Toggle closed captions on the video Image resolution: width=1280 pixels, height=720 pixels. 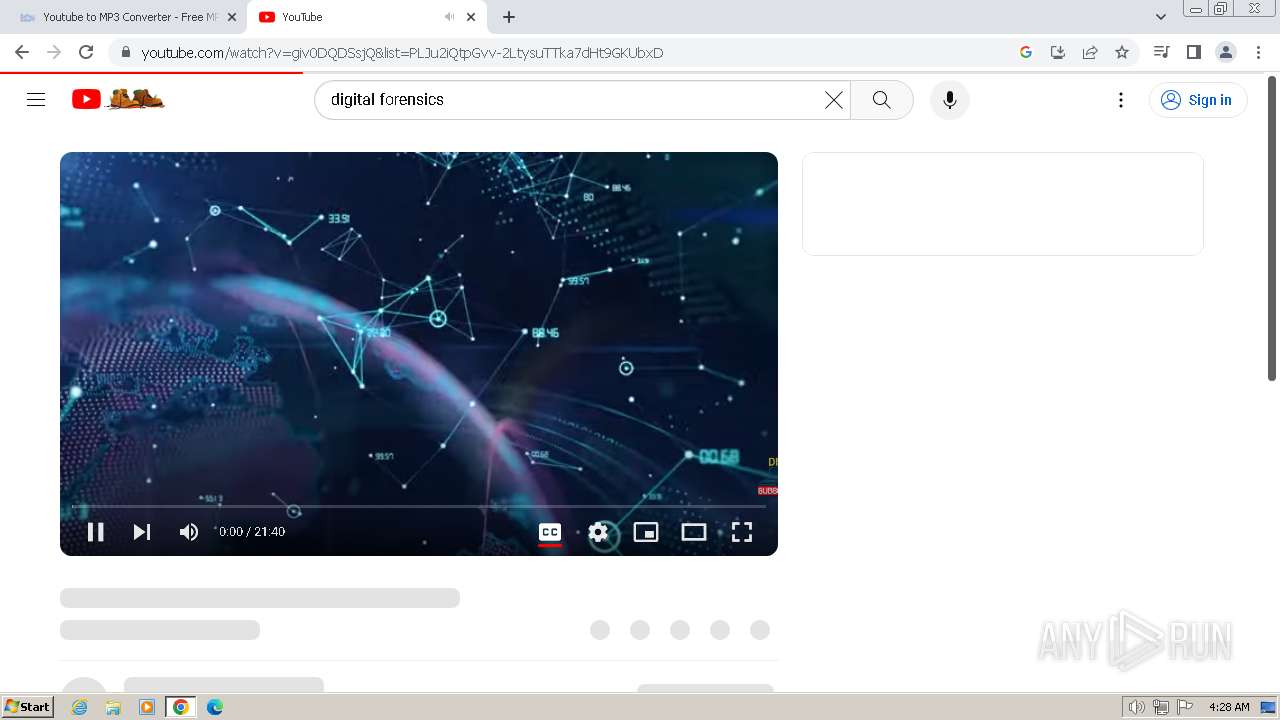click(x=550, y=532)
